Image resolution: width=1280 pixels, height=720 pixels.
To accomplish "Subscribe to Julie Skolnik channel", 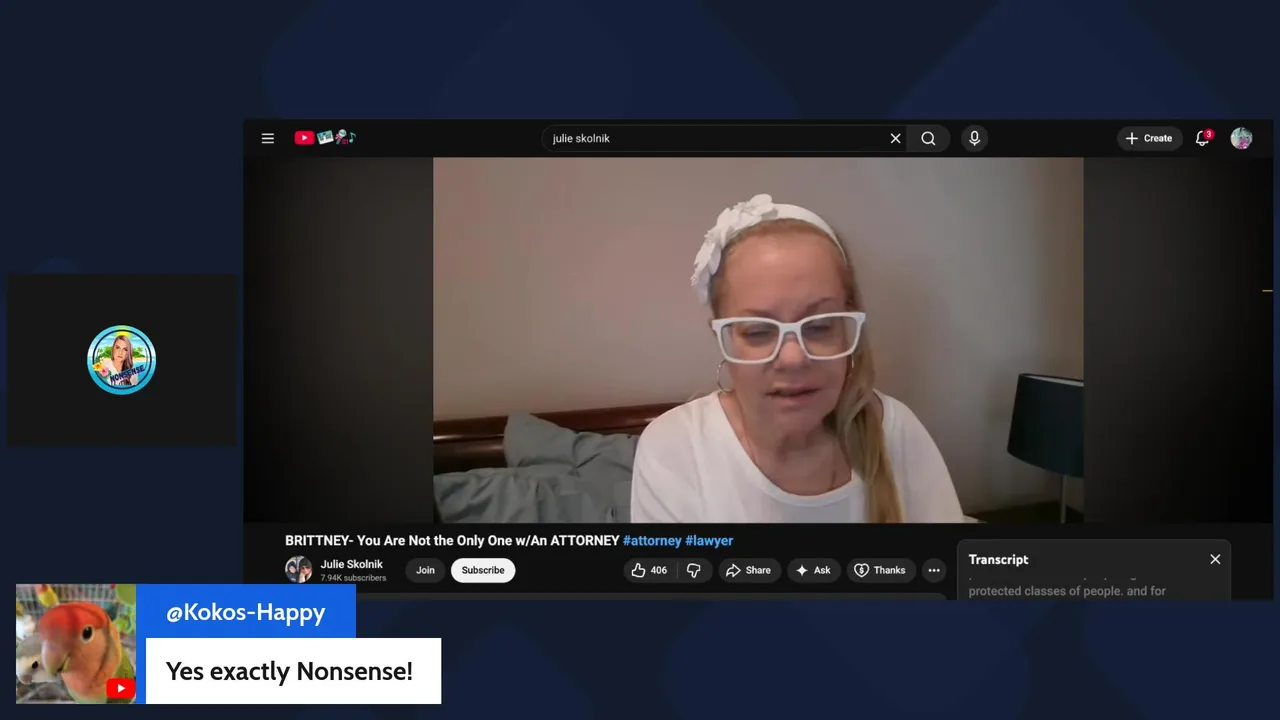I will [x=483, y=570].
